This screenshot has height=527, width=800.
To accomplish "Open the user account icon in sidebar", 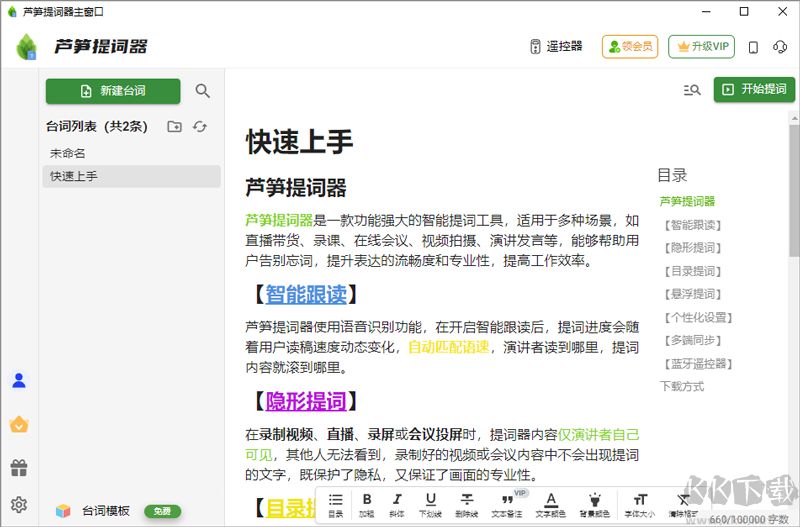I will tap(19, 381).
